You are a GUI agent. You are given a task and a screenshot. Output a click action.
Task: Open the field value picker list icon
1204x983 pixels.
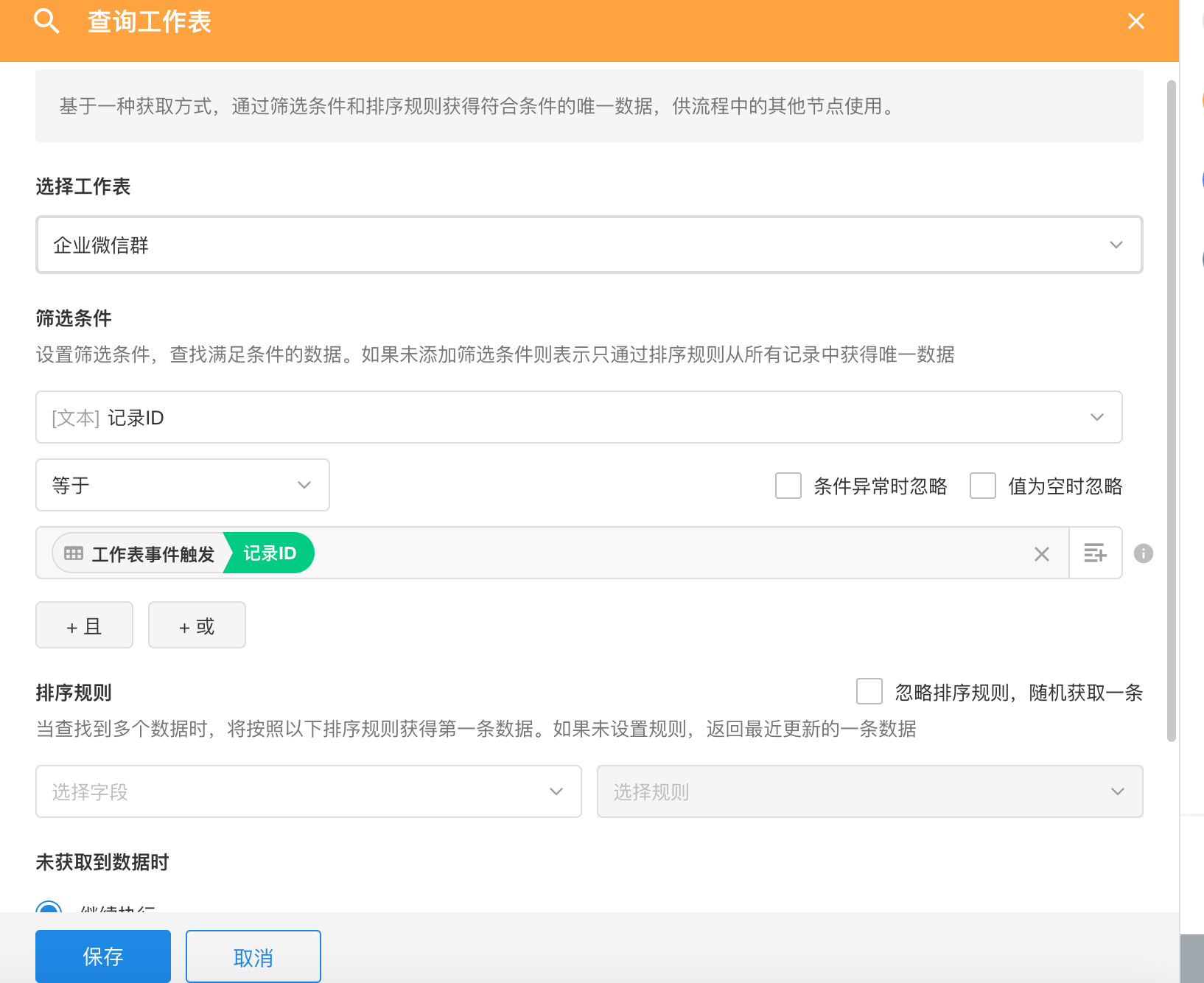pyautogui.click(x=1095, y=553)
